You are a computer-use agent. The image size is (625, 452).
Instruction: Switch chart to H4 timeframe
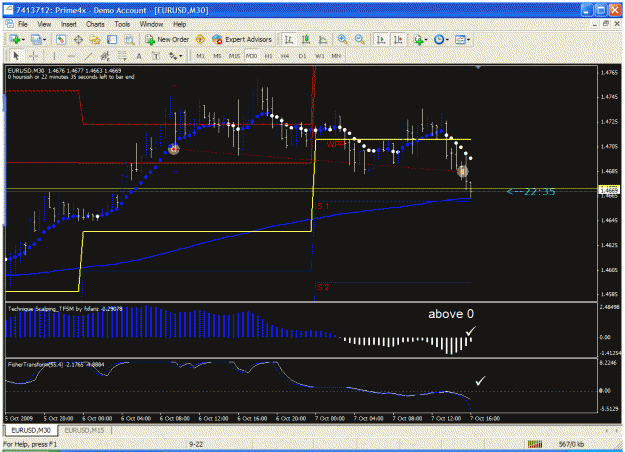pyautogui.click(x=285, y=56)
